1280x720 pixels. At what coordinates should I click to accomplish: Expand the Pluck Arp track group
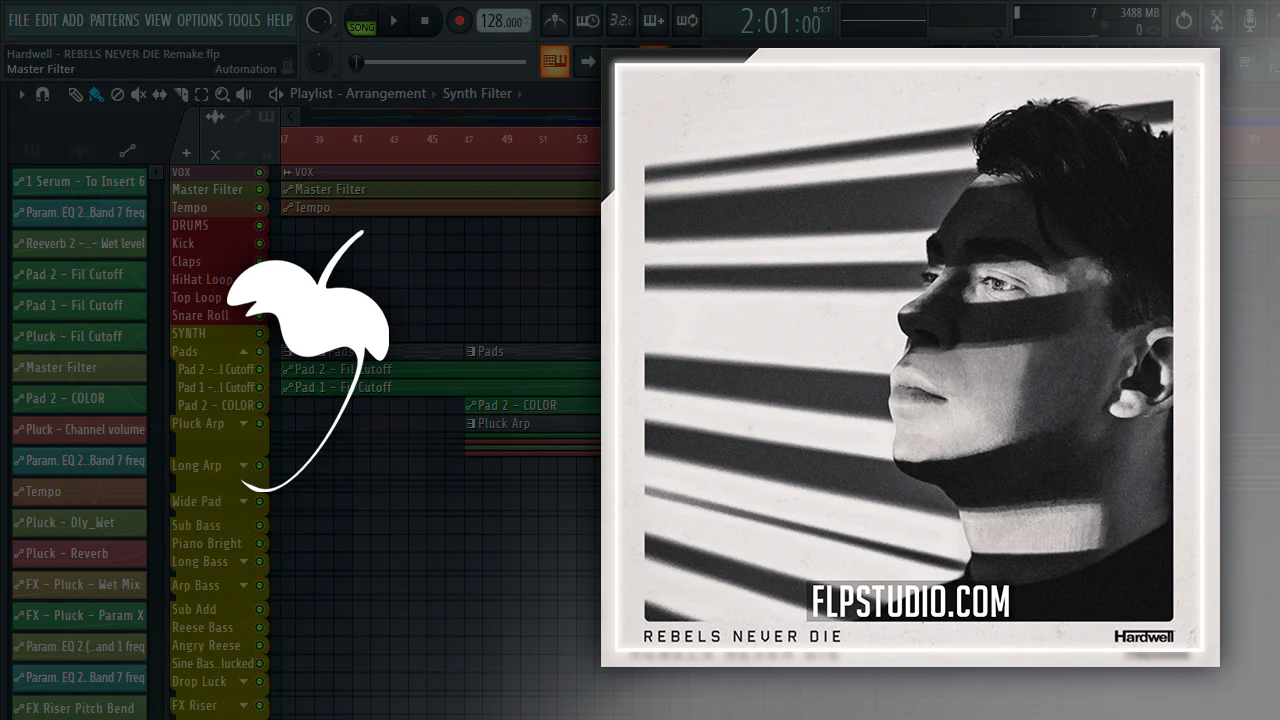click(243, 424)
